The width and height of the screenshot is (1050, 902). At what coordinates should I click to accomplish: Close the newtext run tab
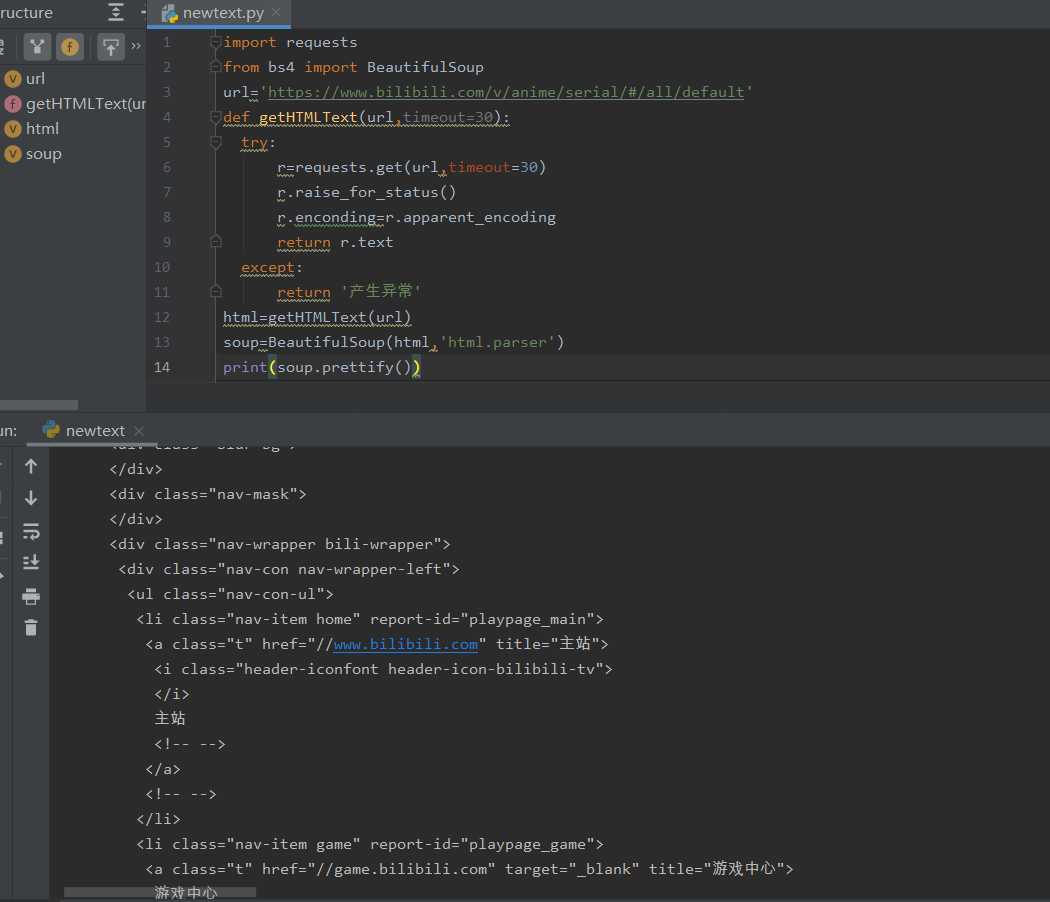click(139, 431)
